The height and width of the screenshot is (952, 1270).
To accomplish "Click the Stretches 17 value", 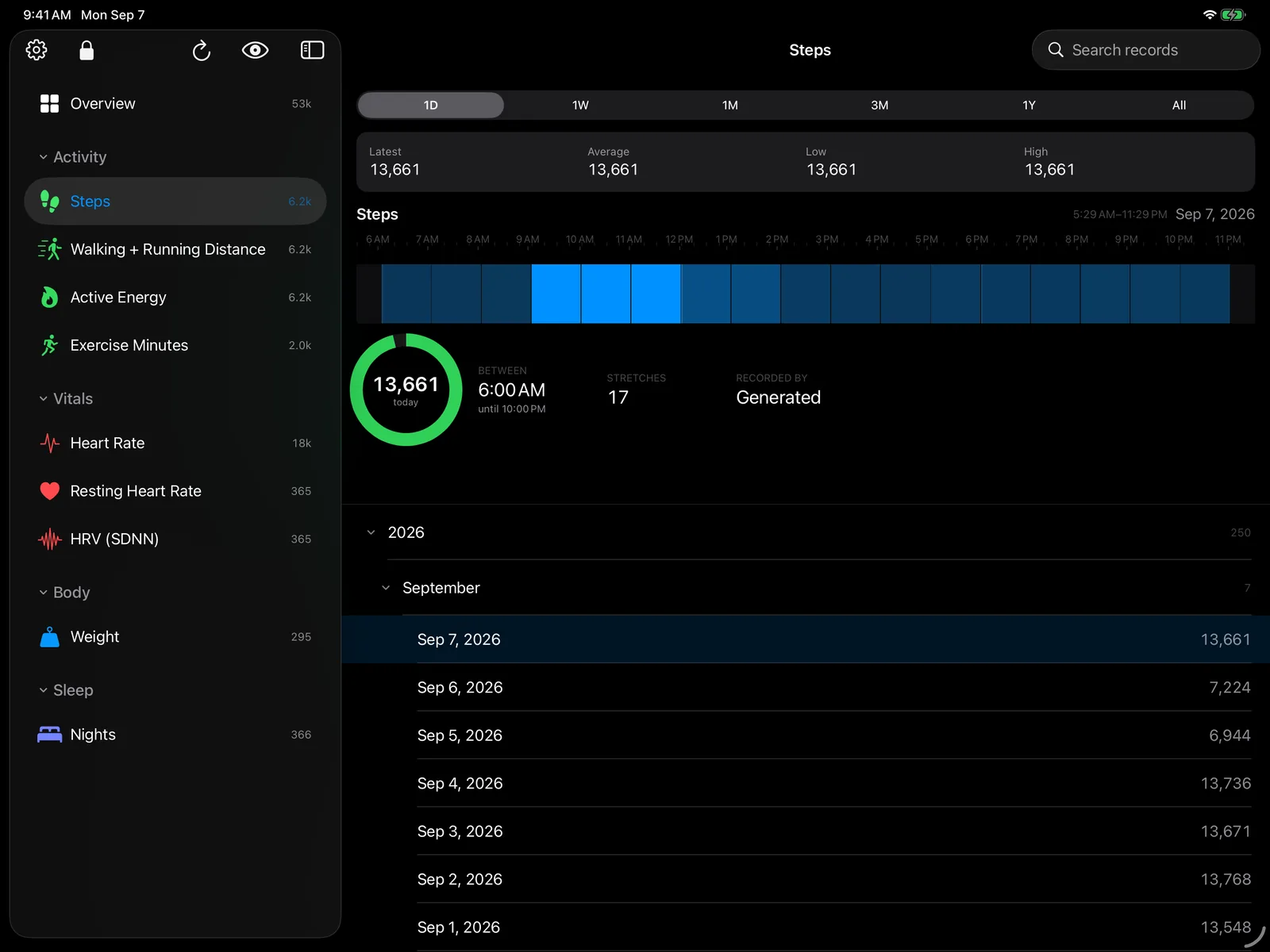I will point(618,397).
